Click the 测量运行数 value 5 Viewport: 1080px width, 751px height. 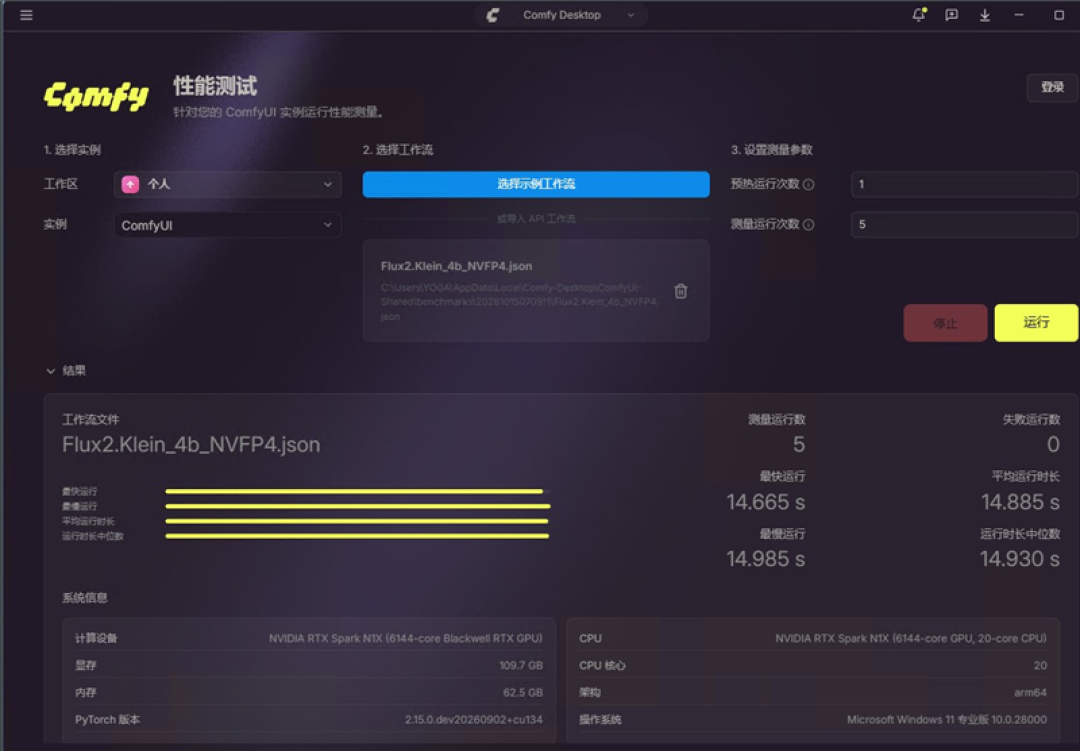click(798, 444)
